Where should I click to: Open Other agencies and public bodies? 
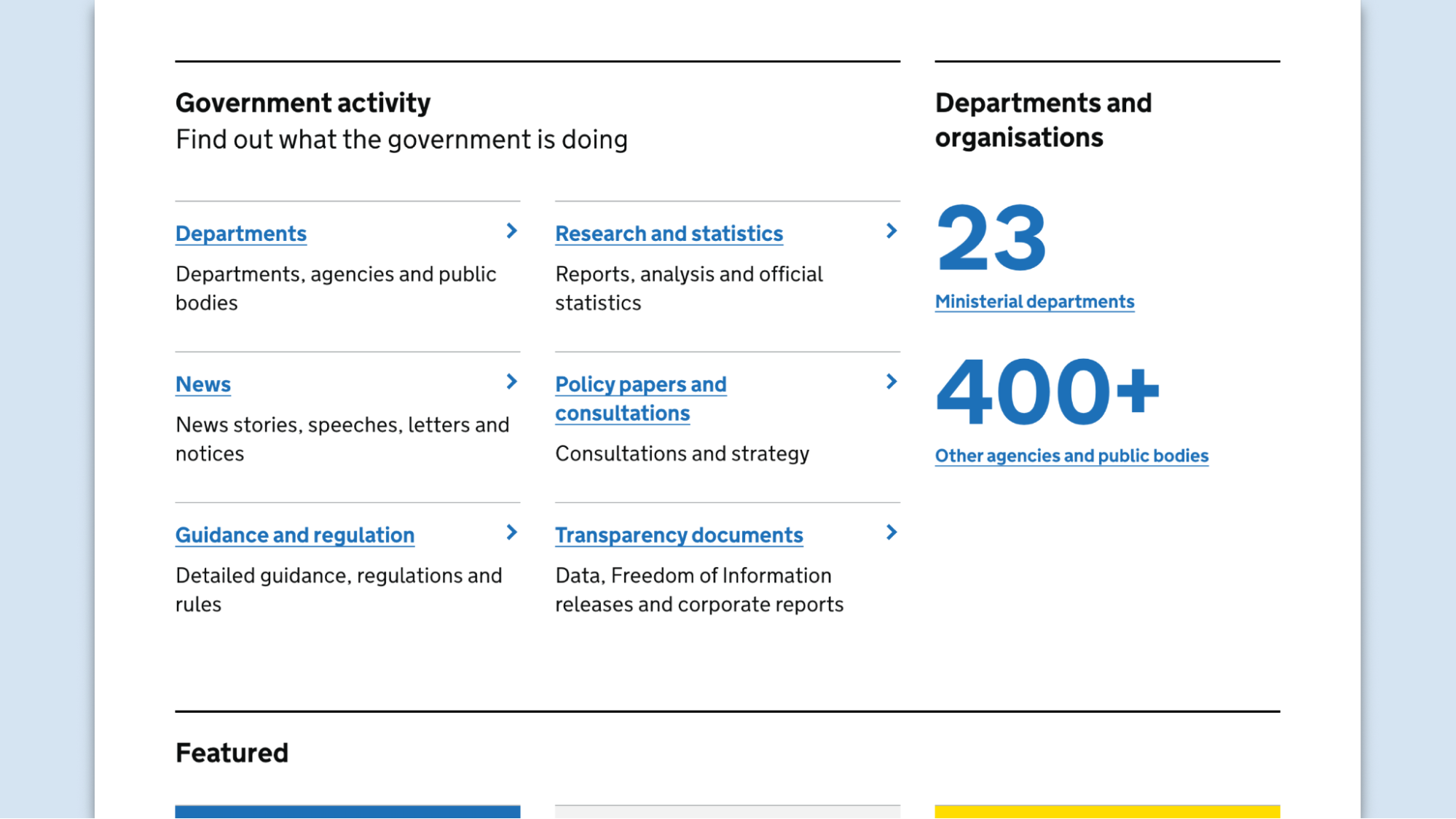point(1071,455)
